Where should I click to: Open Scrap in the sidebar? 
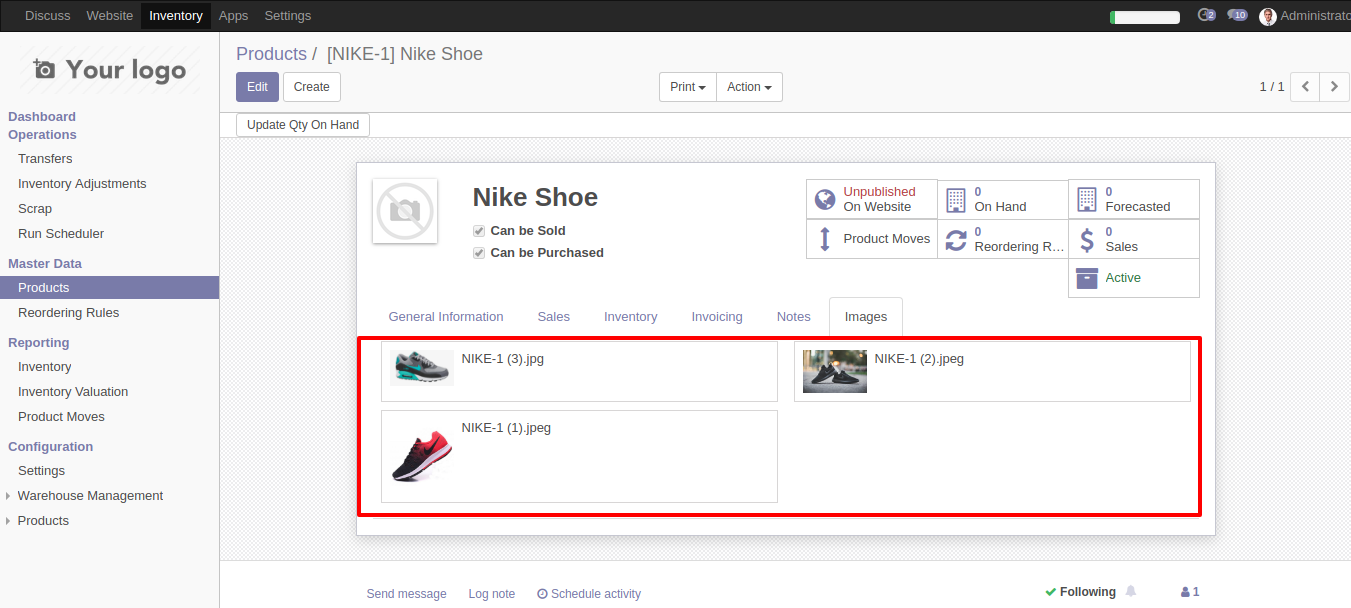click(35, 209)
